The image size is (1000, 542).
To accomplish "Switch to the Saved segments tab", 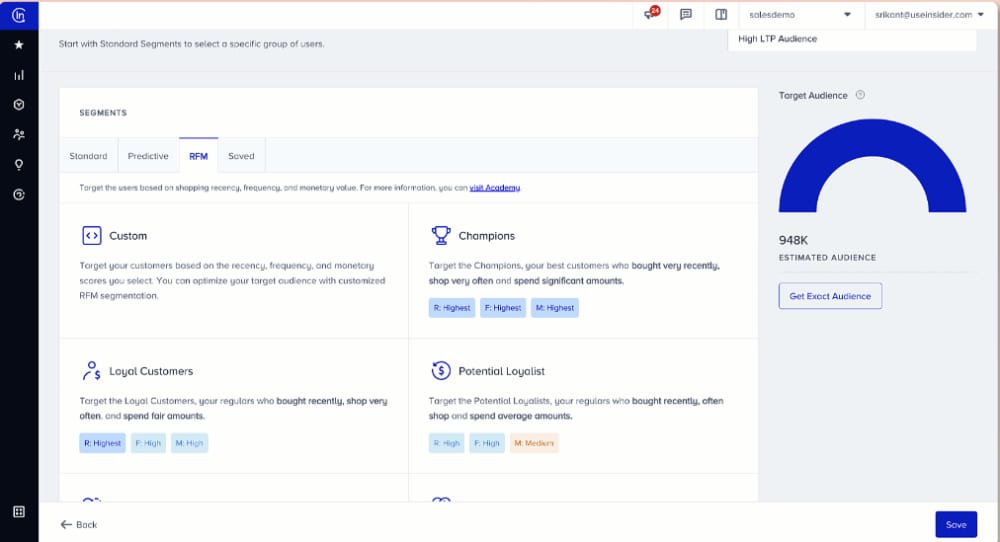I will pyautogui.click(x=241, y=156).
